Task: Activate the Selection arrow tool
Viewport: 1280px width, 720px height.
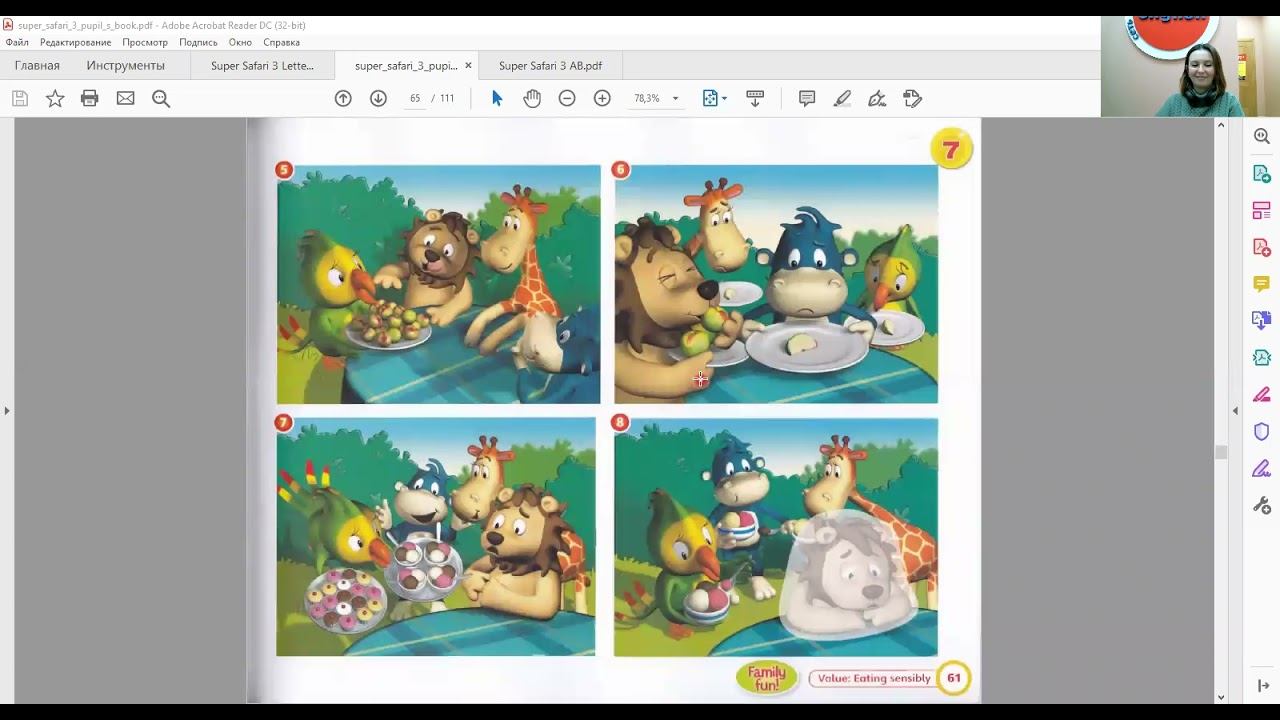Action: (497, 98)
